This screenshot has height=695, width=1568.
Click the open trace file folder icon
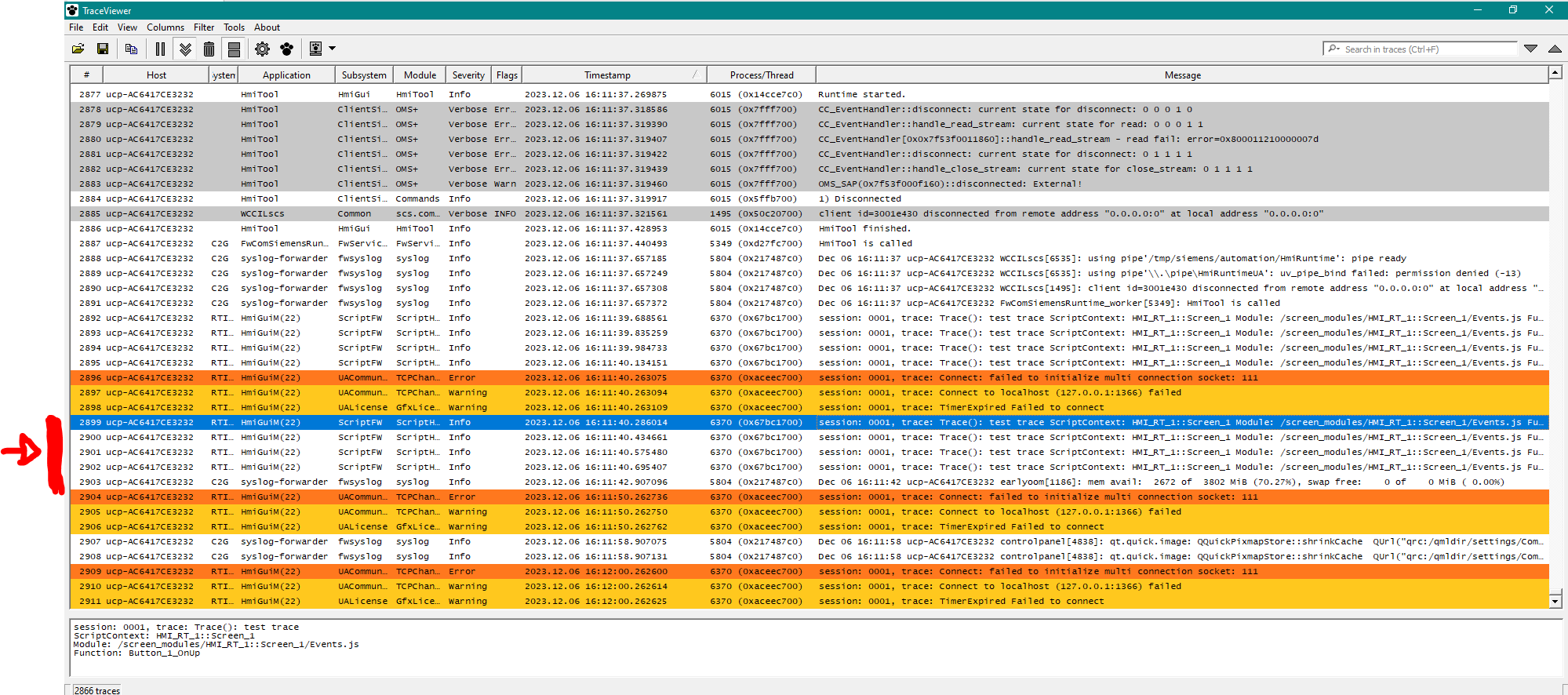point(78,49)
